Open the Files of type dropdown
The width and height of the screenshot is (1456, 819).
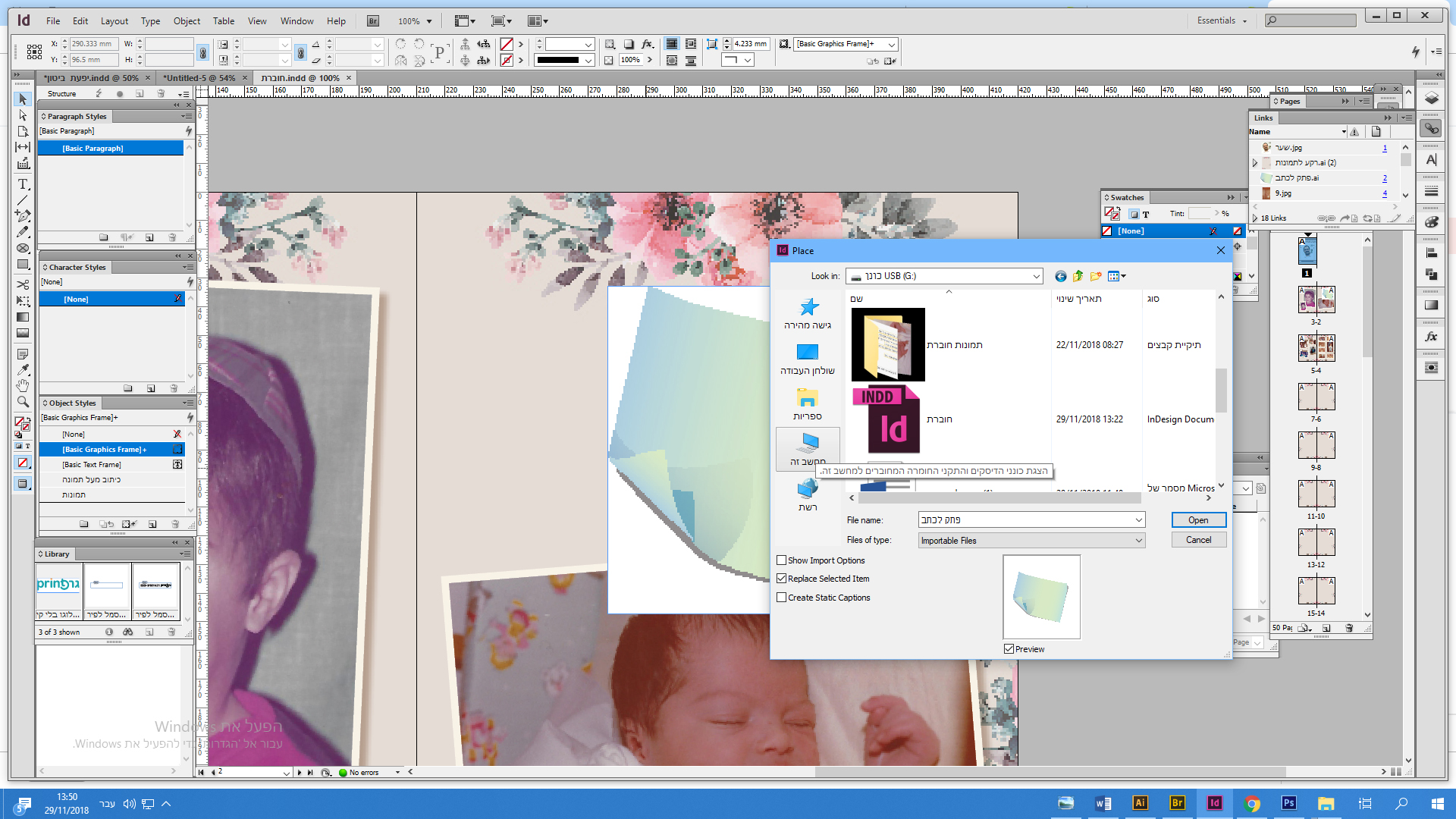coord(1138,541)
